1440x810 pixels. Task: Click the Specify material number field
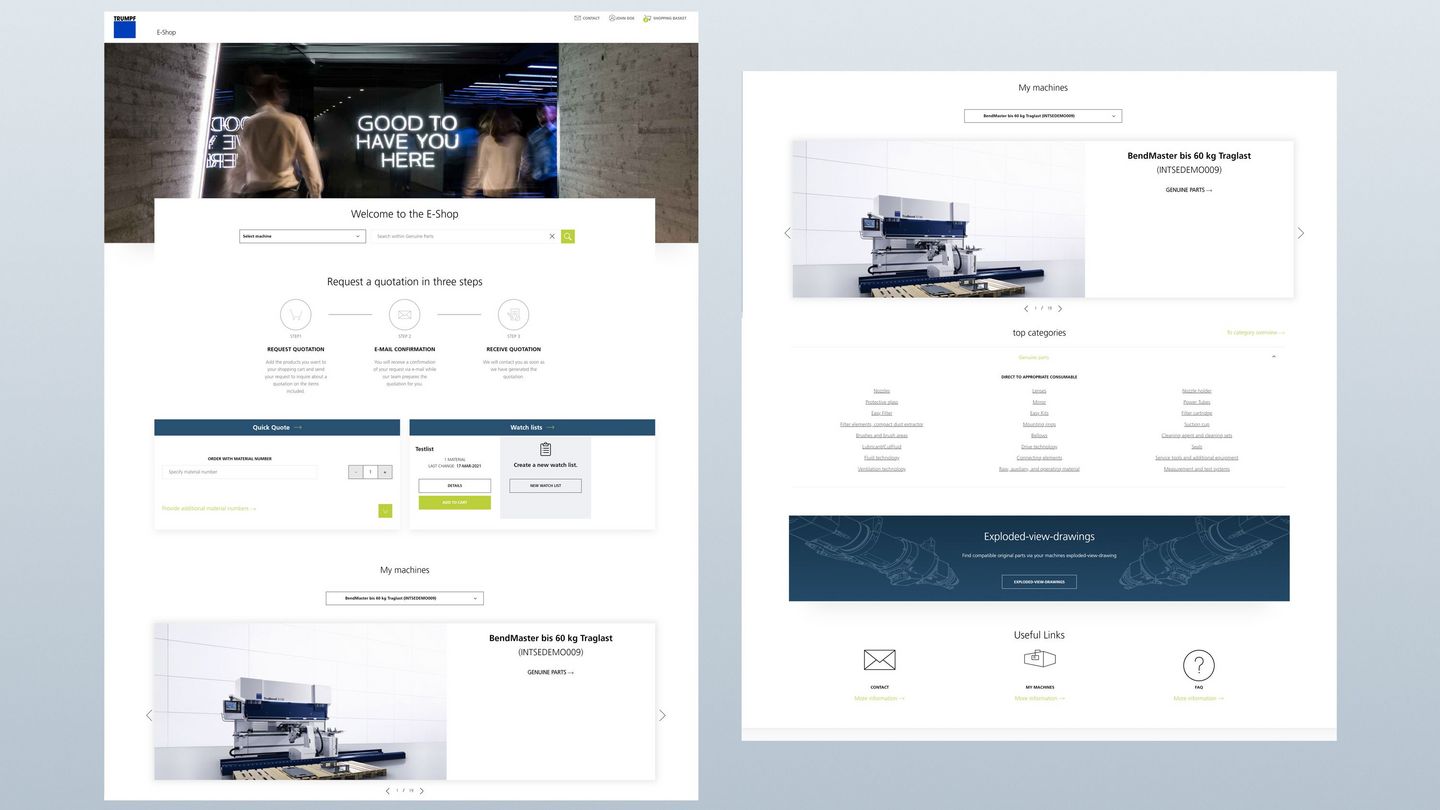tap(240, 472)
